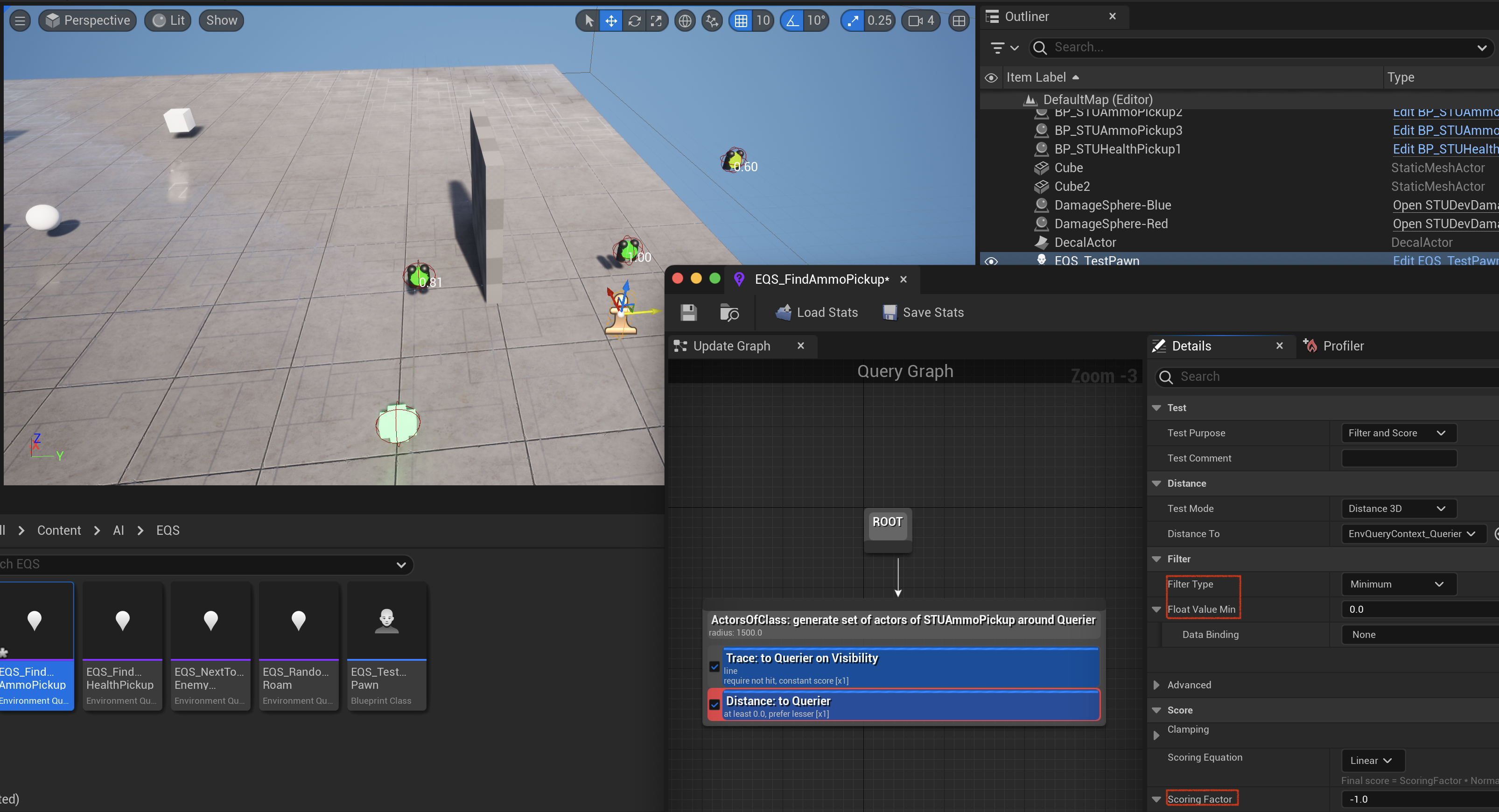1499x812 pixels.
Task: Select the ROOT node in graph
Action: [888, 530]
